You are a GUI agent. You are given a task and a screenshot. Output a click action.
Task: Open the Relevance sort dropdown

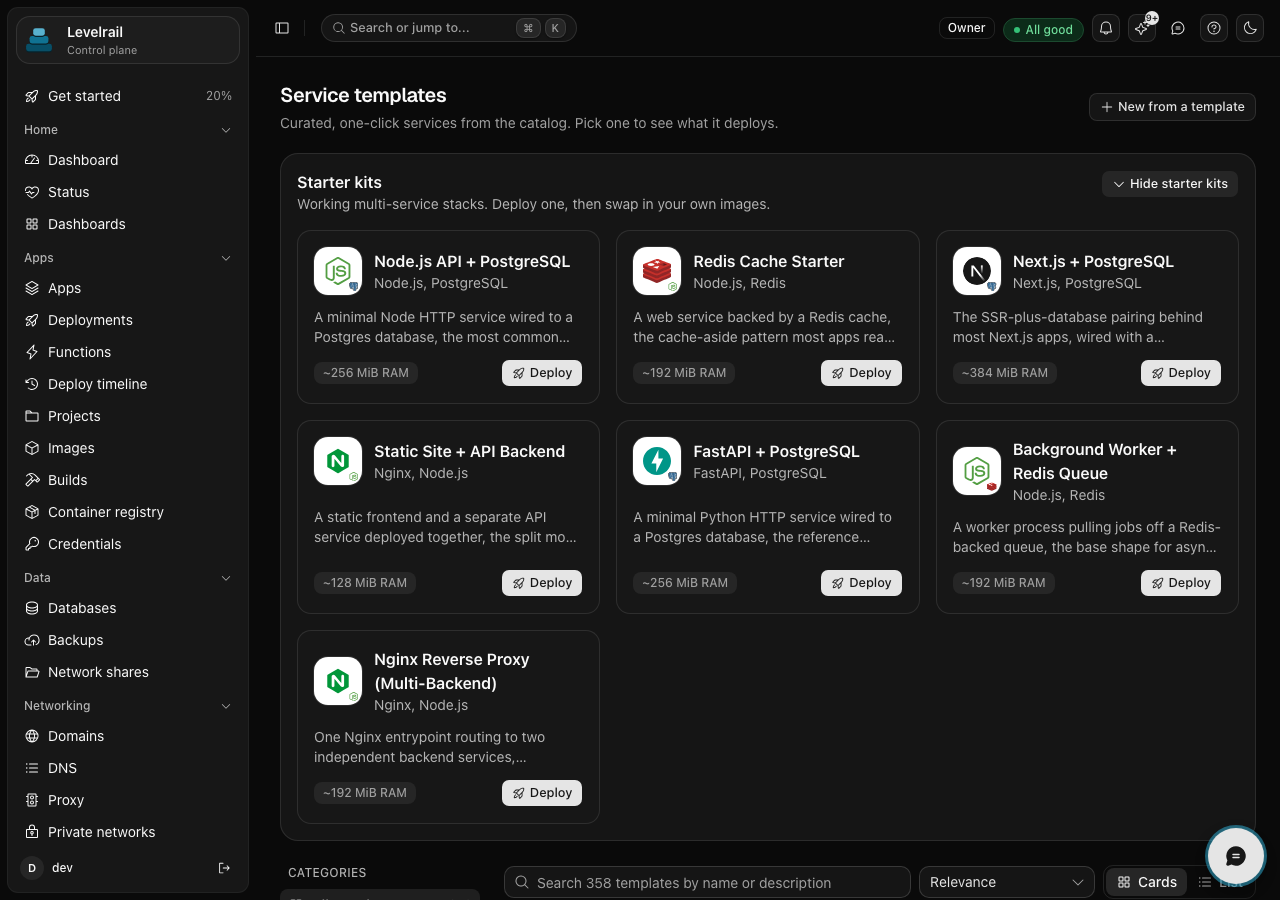1007,882
